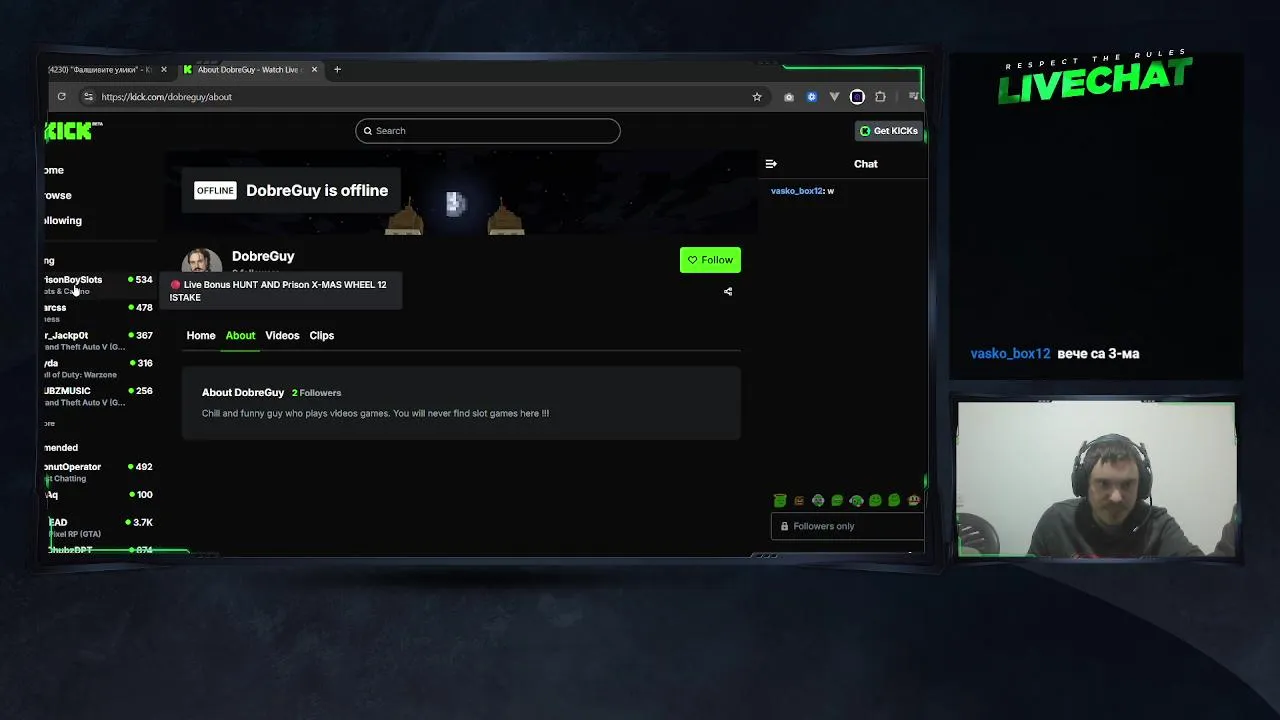Screen dimensions: 1280x720
Task: Click the last monkey-face emote
Action: point(913,500)
